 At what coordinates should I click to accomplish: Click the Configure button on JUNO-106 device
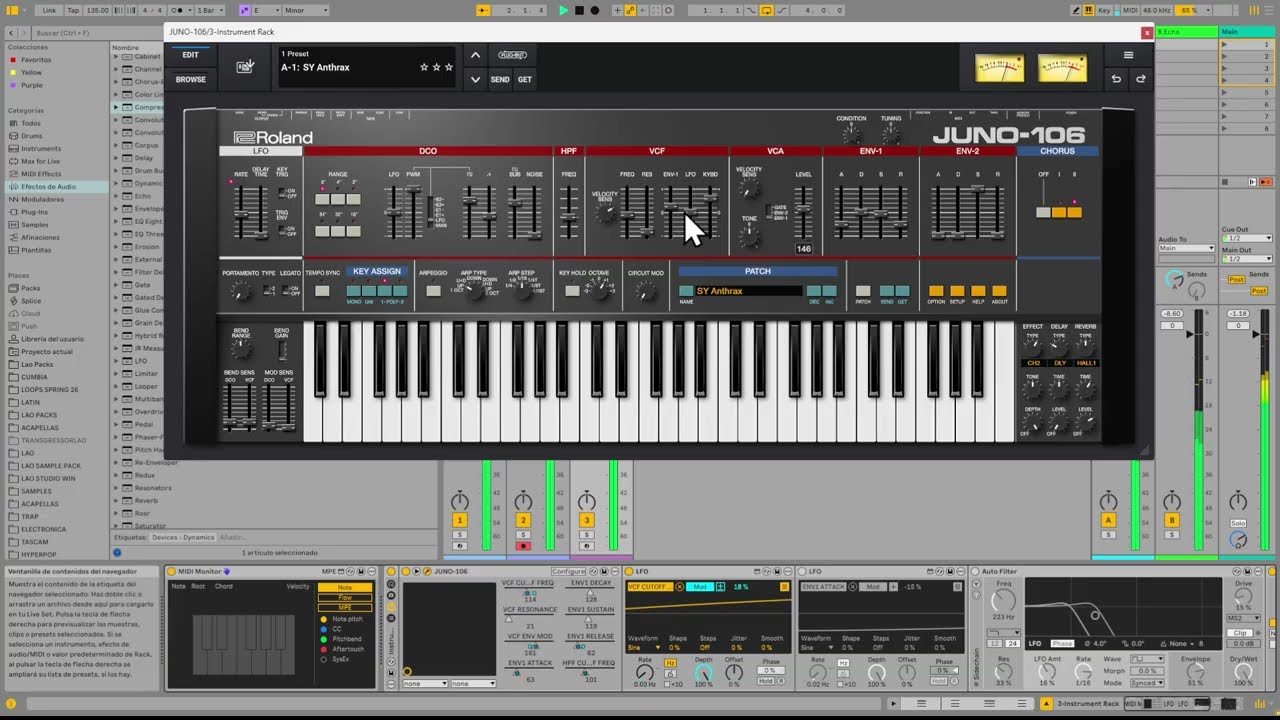point(568,571)
